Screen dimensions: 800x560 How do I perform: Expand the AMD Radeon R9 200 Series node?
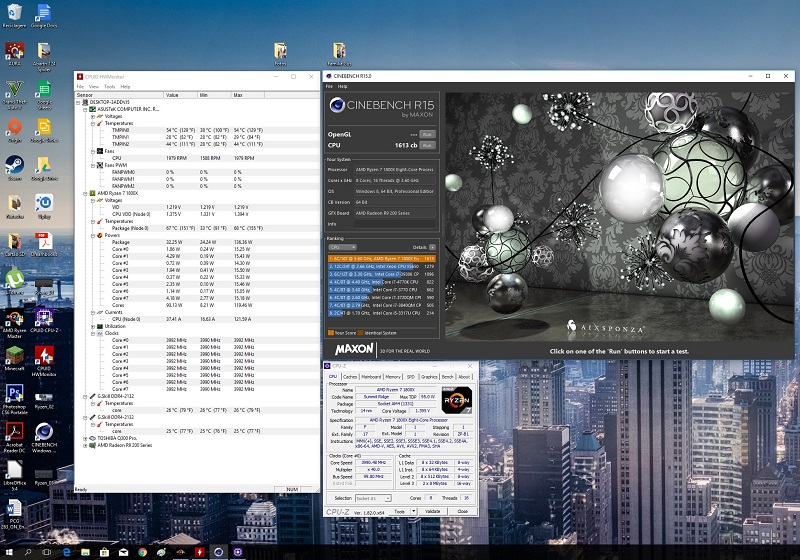[x=85, y=445]
